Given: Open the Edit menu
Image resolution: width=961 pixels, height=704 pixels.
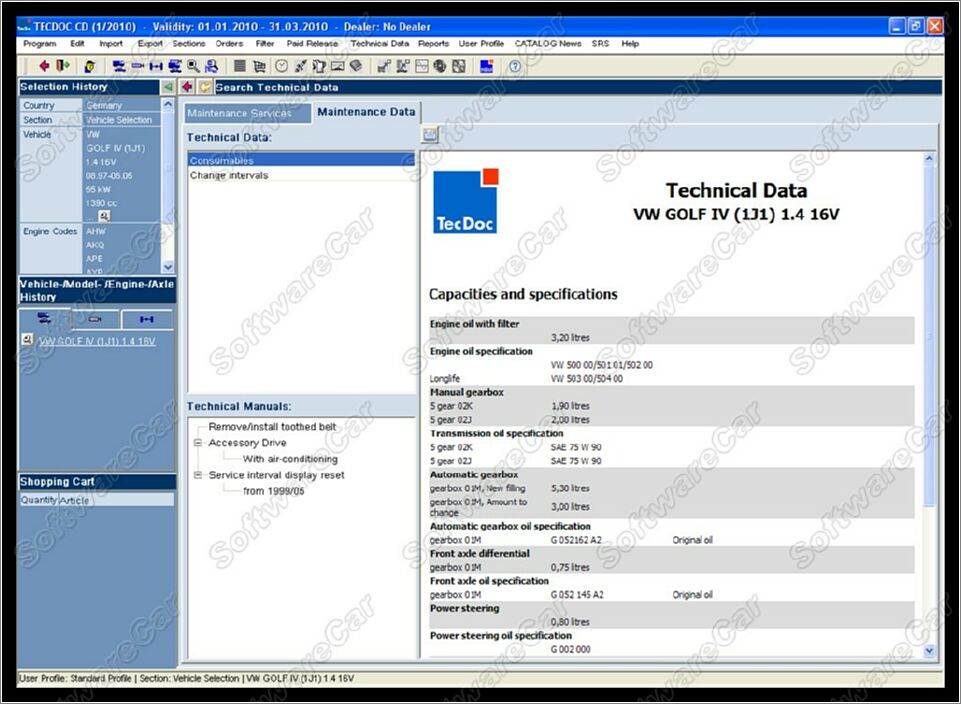Looking at the screenshot, I should click(77, 44).
